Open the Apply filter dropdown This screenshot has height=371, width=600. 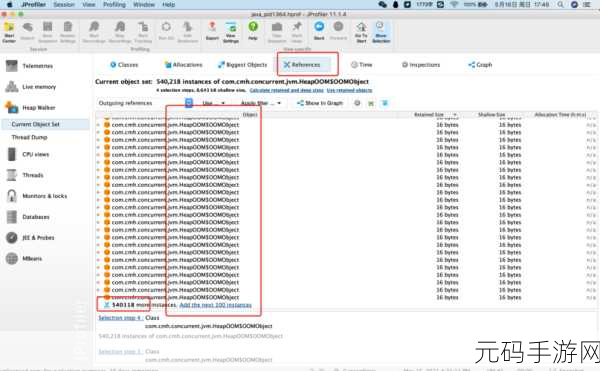pos(261,103)
